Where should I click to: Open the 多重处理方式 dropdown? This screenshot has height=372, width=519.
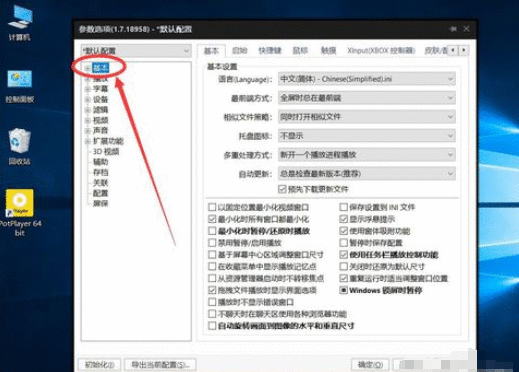367,155
